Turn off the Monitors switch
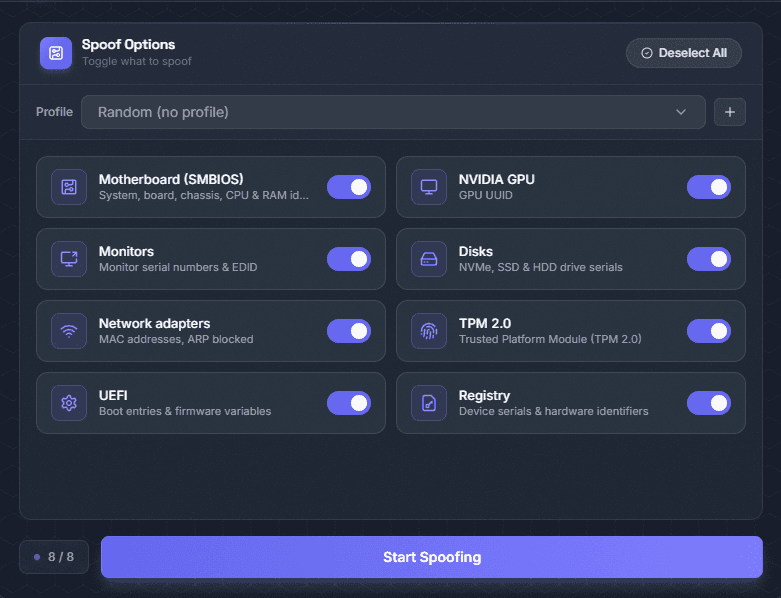The width and height of the screenshot is (781, 598). 349,259
